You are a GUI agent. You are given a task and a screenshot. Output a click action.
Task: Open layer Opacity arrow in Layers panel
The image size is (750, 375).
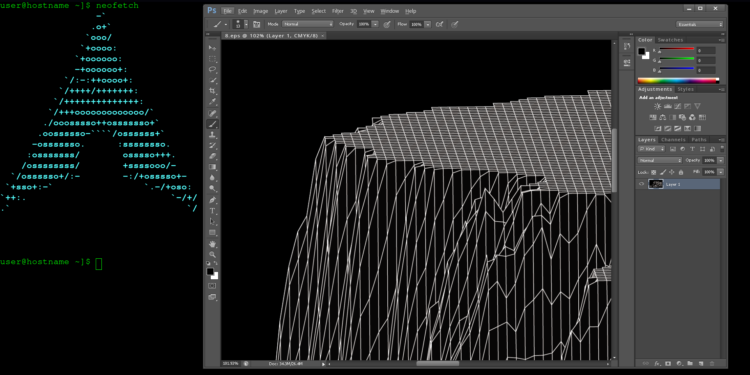point(720,160)
